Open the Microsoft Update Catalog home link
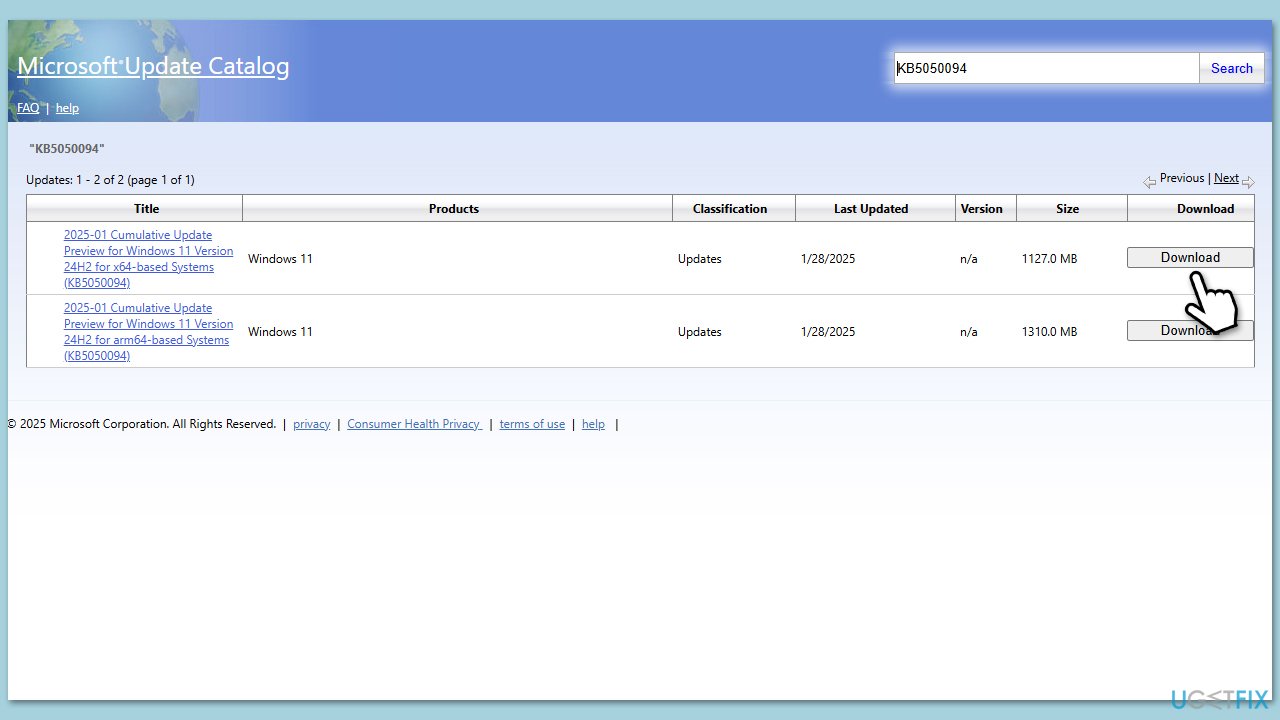The image size is (1280, 720). (153, 66)
